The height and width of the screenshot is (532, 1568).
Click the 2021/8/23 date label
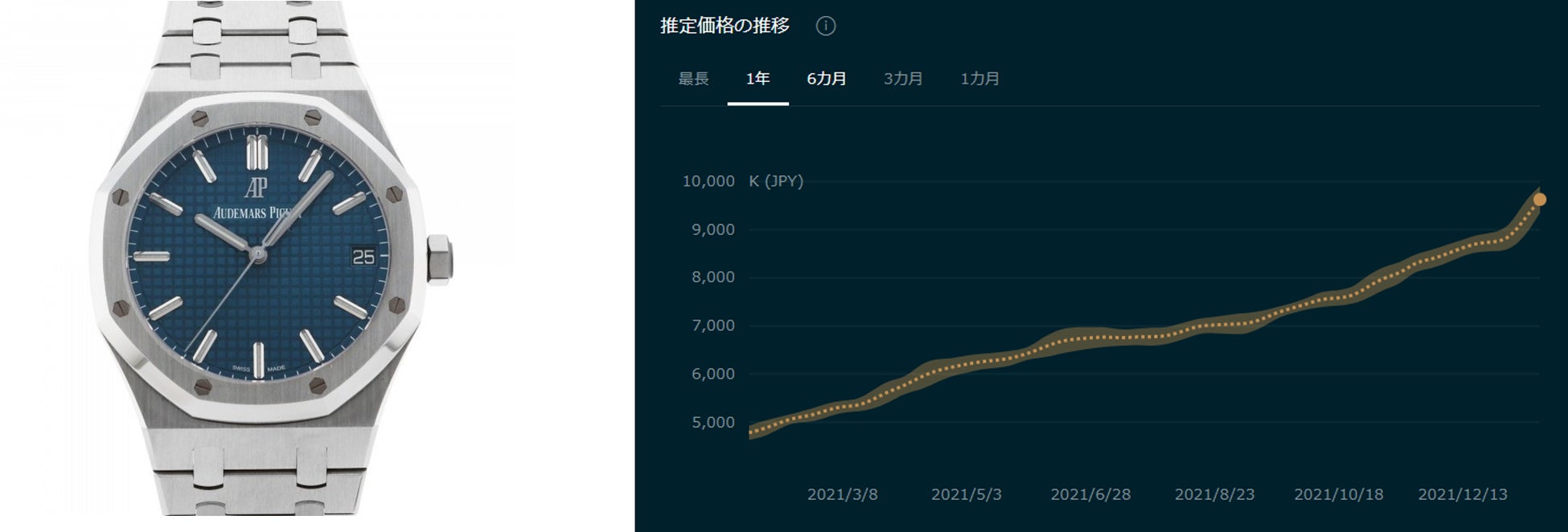[x=1214, y=494]
